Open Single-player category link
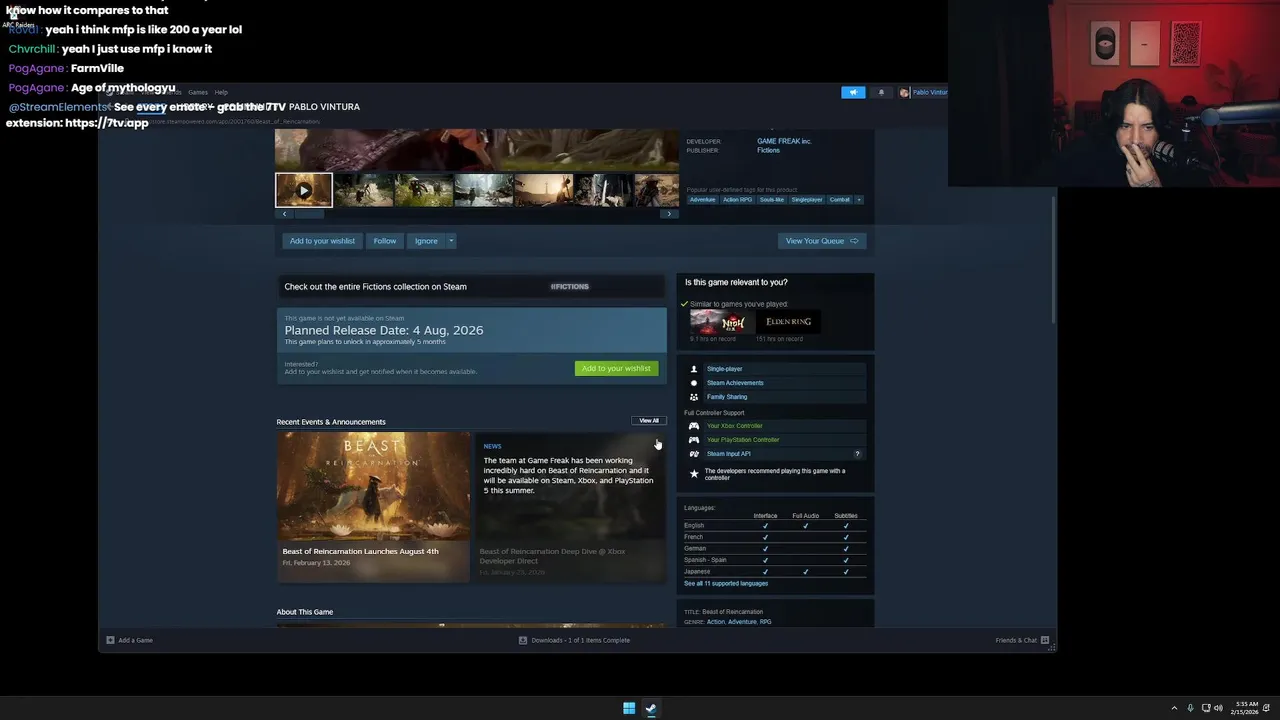Viewport: 1280px width, 720px height. [724, 369]
